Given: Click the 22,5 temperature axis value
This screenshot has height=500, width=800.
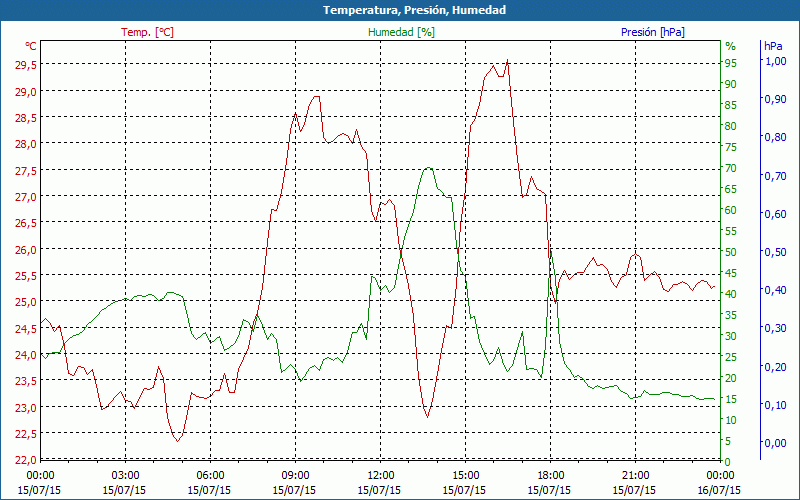Looking at the screenshot, I should click(26, 434).
